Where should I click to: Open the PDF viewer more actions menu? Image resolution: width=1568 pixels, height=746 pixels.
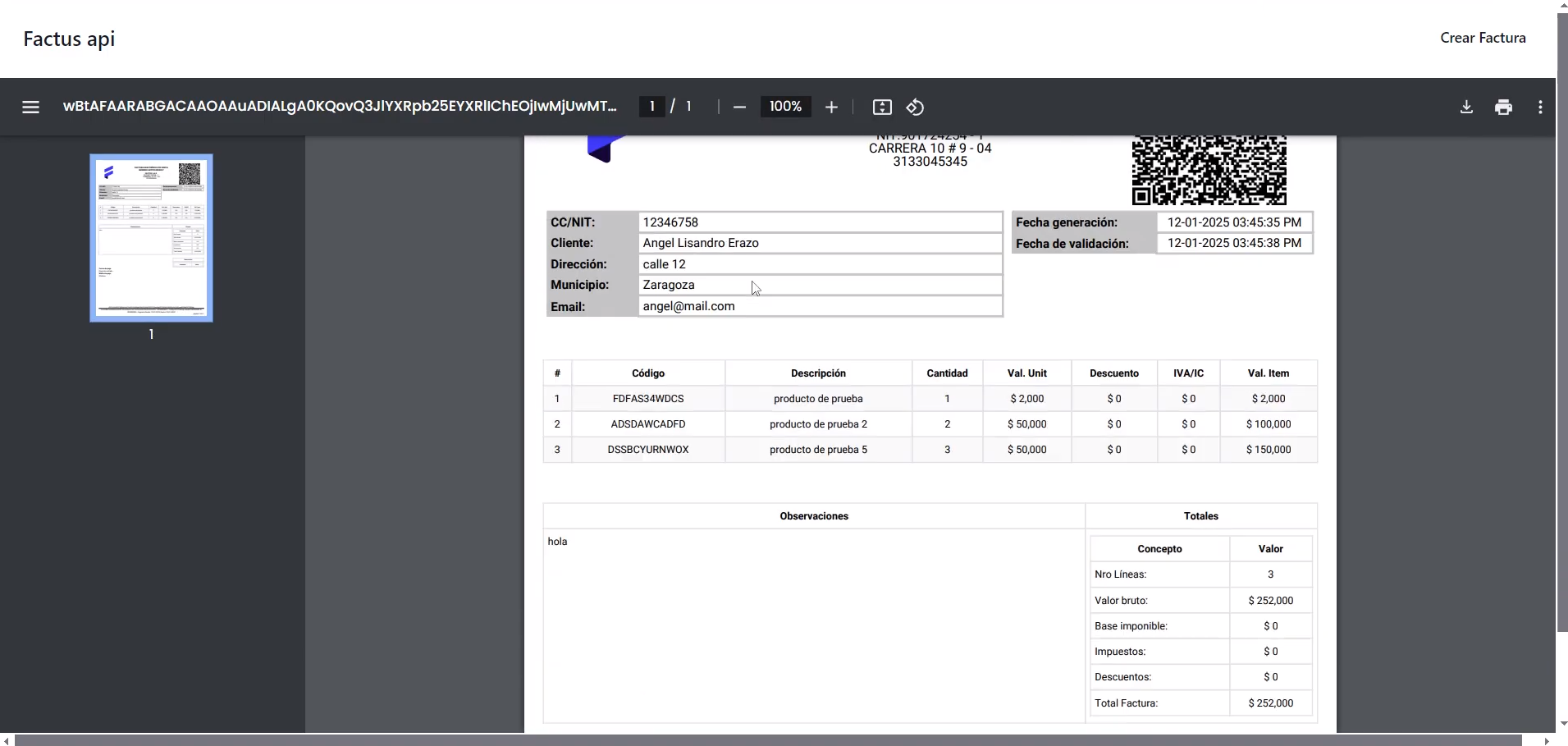coord(1540,107)
